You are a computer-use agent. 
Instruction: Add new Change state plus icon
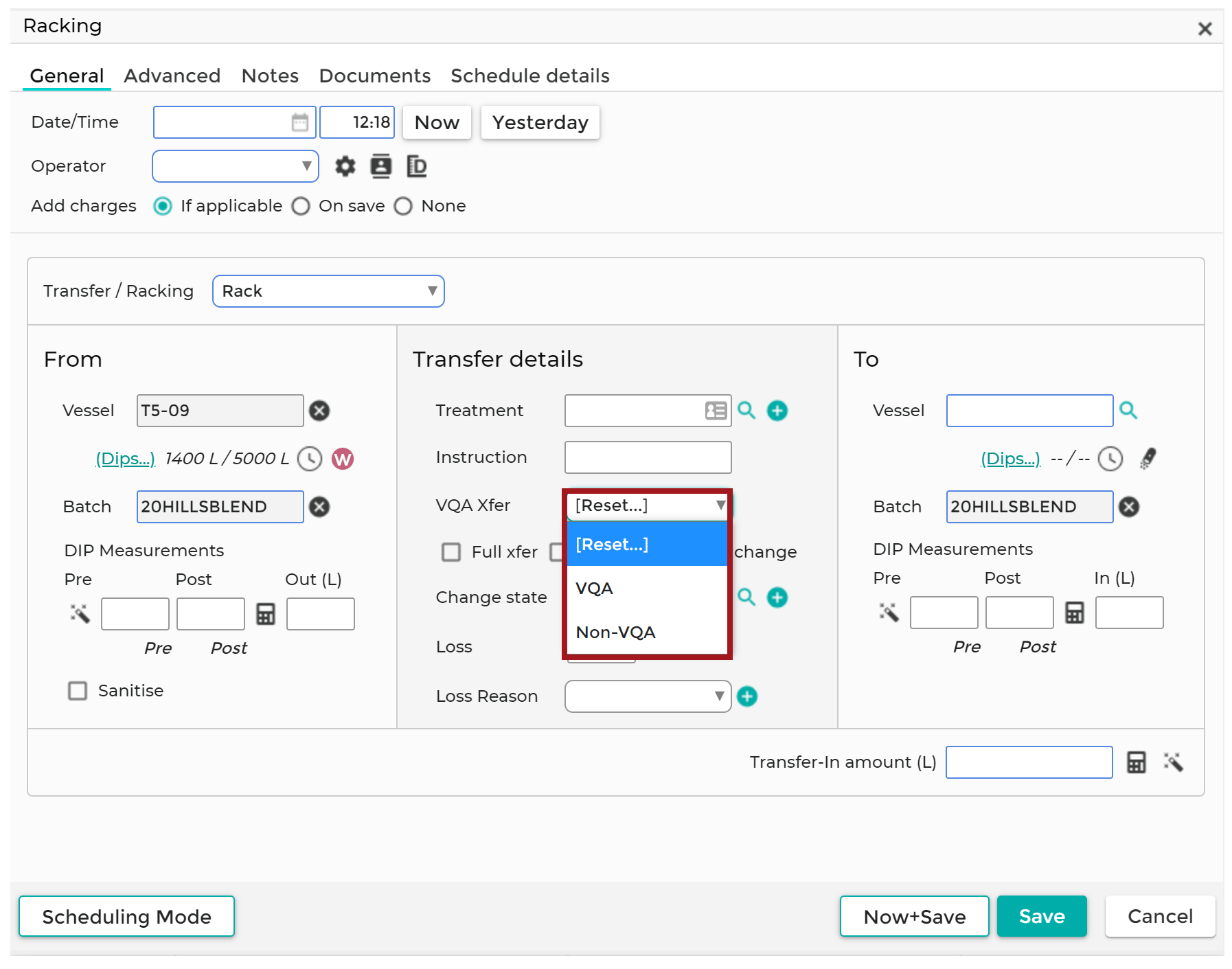click(x=777, y=597)
